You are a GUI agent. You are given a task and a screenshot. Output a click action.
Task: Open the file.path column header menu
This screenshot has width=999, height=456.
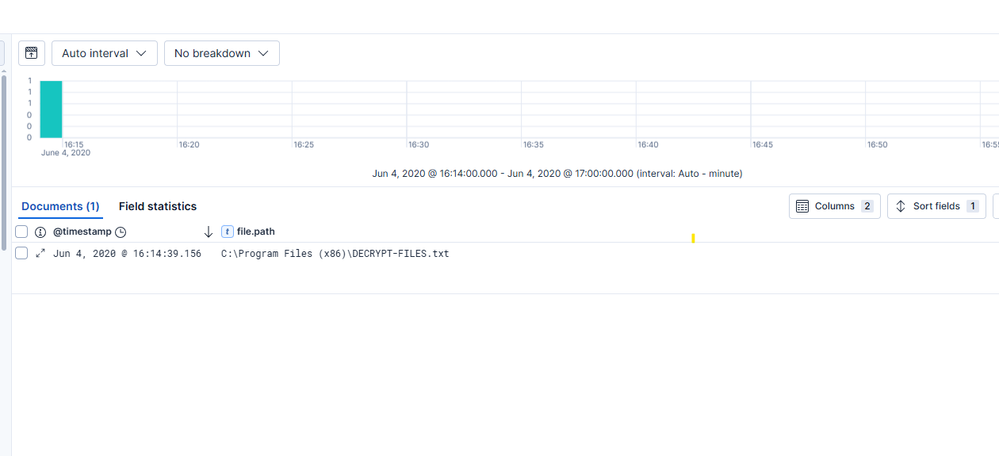click(256, 232)
